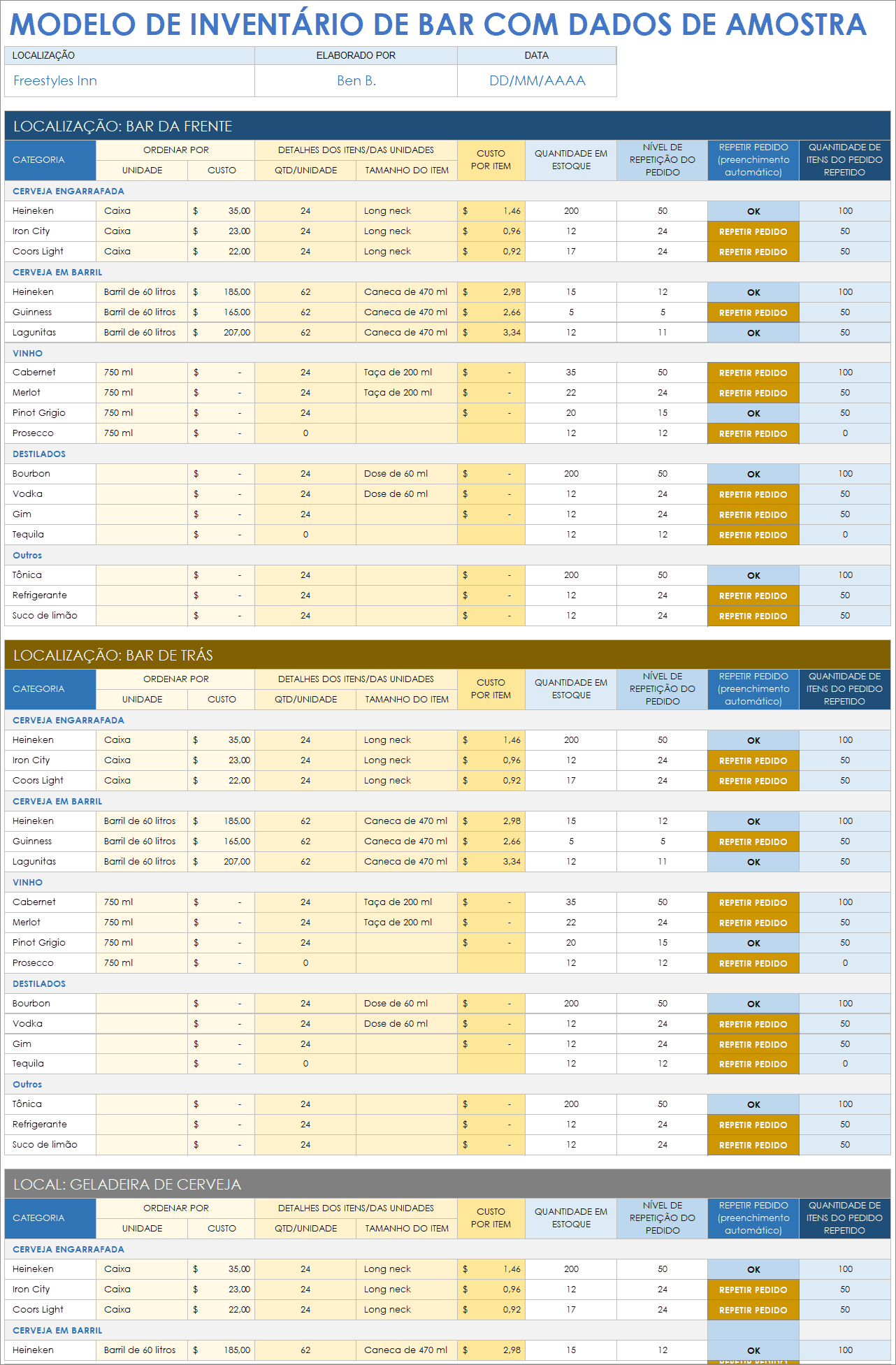
Task: Select Iron City name in Bar da Frente
Action: pyautogui.click(x=31, y=231)
